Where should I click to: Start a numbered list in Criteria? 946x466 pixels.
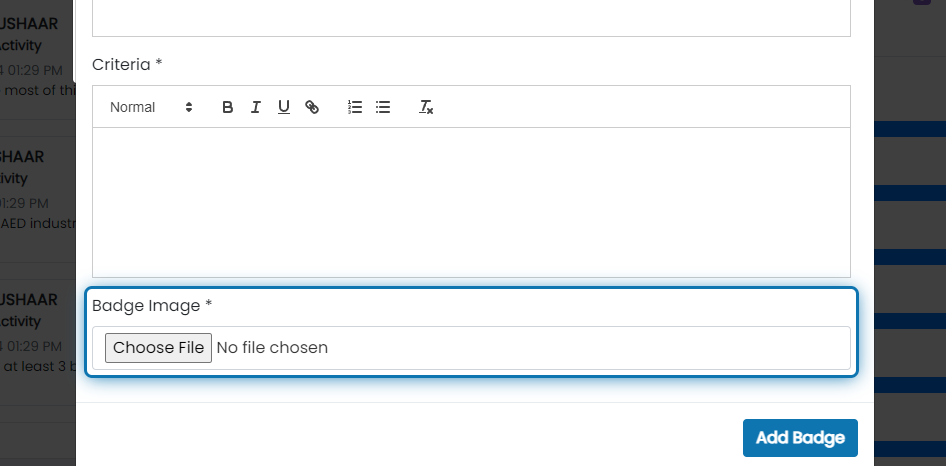(355, 107)
